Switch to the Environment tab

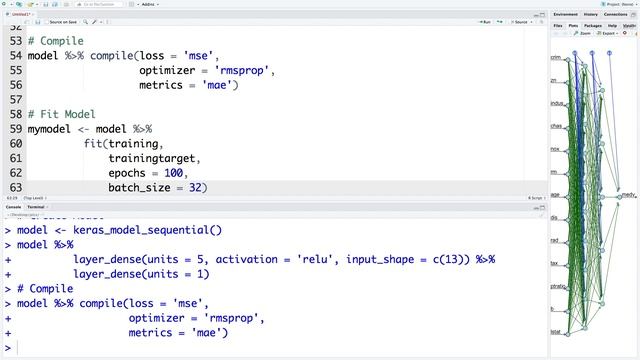[x=565, y=14]
